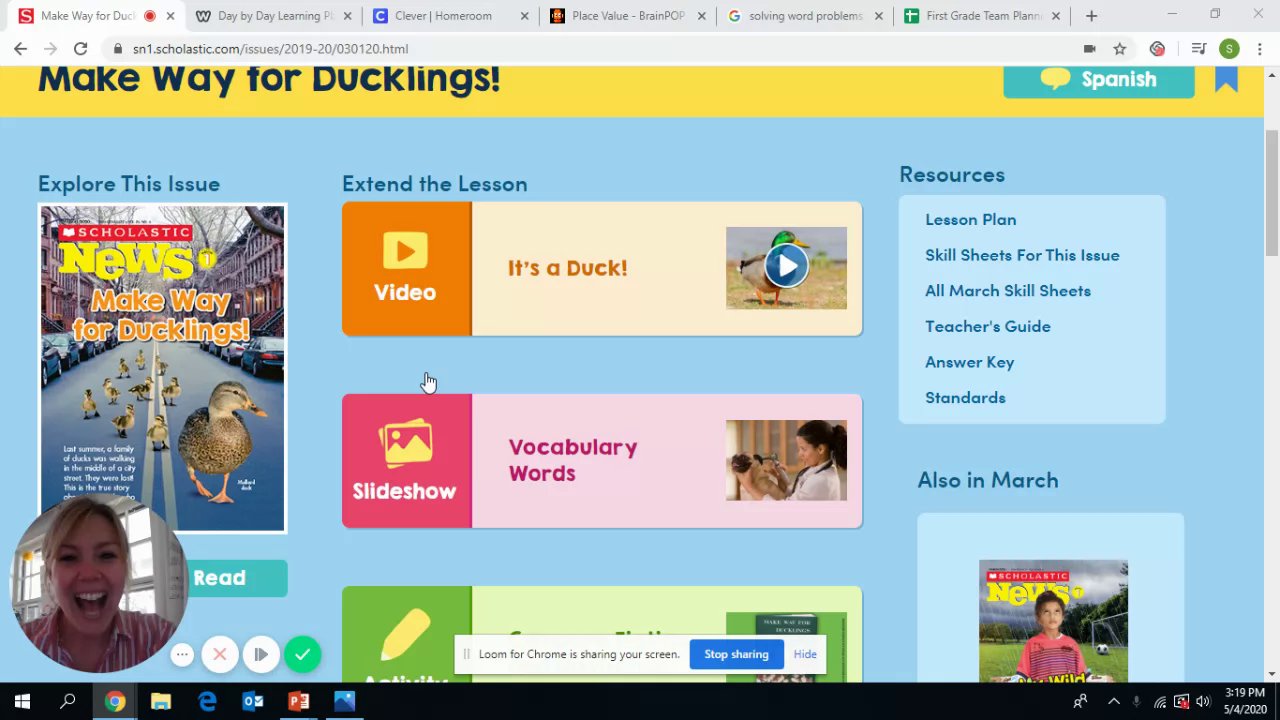Click the camera icon in the address bar

1090,48
